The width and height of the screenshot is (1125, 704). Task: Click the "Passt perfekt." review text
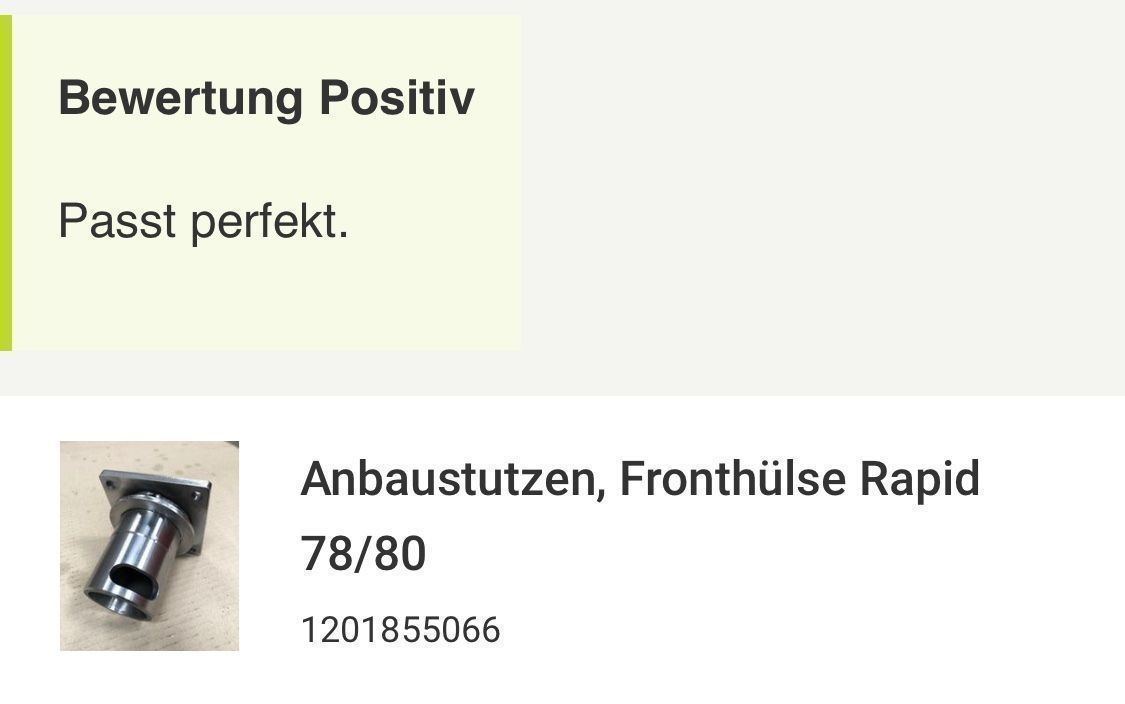(204, 221)
